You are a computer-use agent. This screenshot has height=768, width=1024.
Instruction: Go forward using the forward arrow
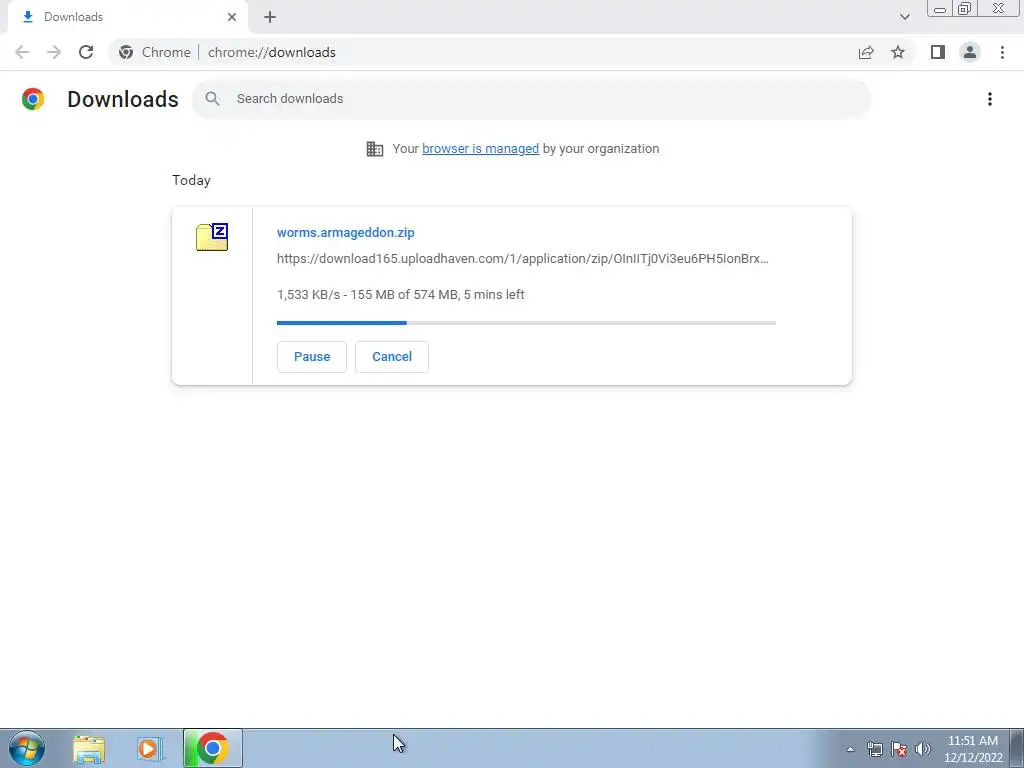click(54, 52)
